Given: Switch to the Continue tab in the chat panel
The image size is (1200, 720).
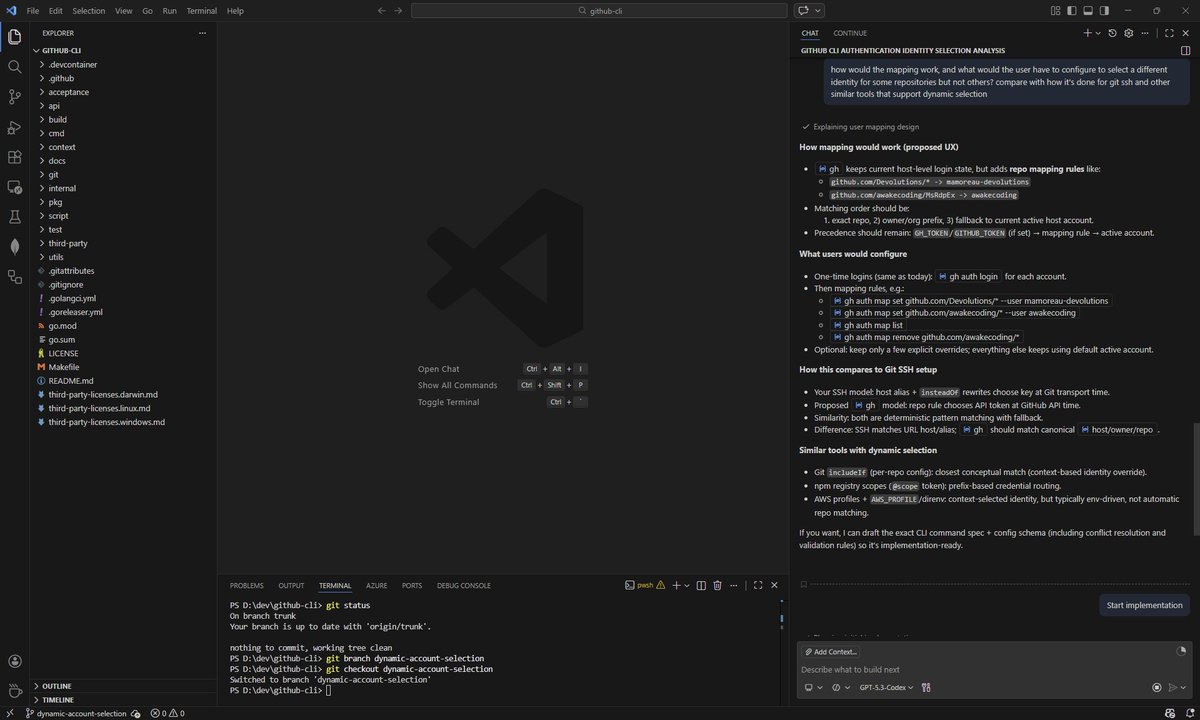Looking at the screenshot, I should [x=850, y=33].
